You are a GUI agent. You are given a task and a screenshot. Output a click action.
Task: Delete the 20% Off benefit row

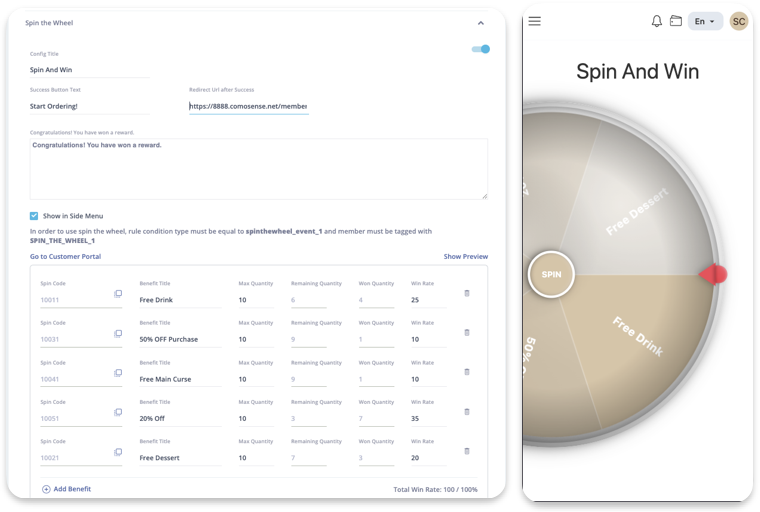coord(466,412)
